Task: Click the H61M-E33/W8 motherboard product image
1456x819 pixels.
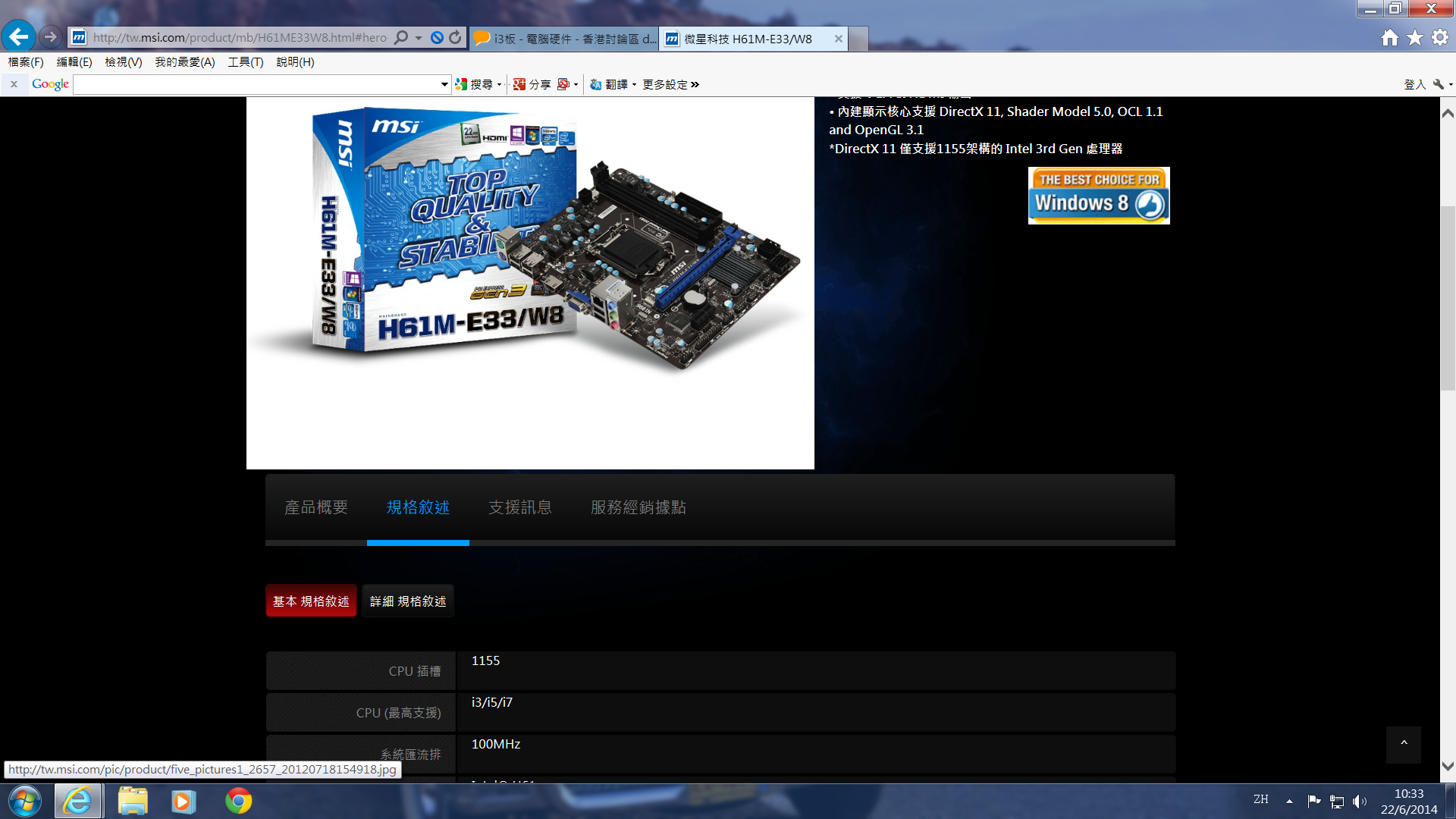Action: (530, 282)
